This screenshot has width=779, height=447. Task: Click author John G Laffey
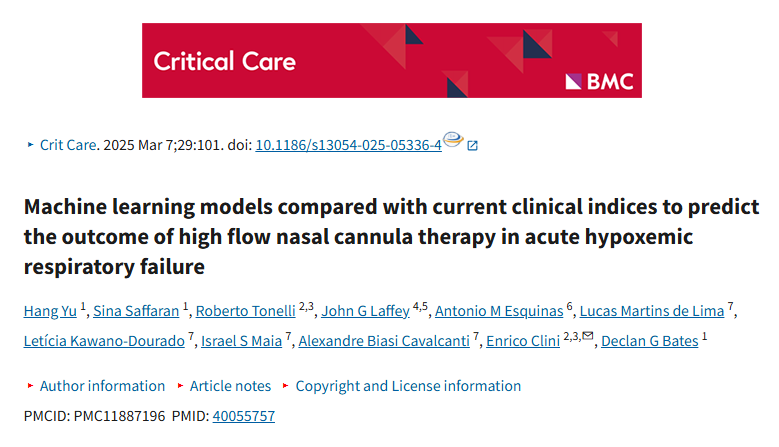coord(365,311)
